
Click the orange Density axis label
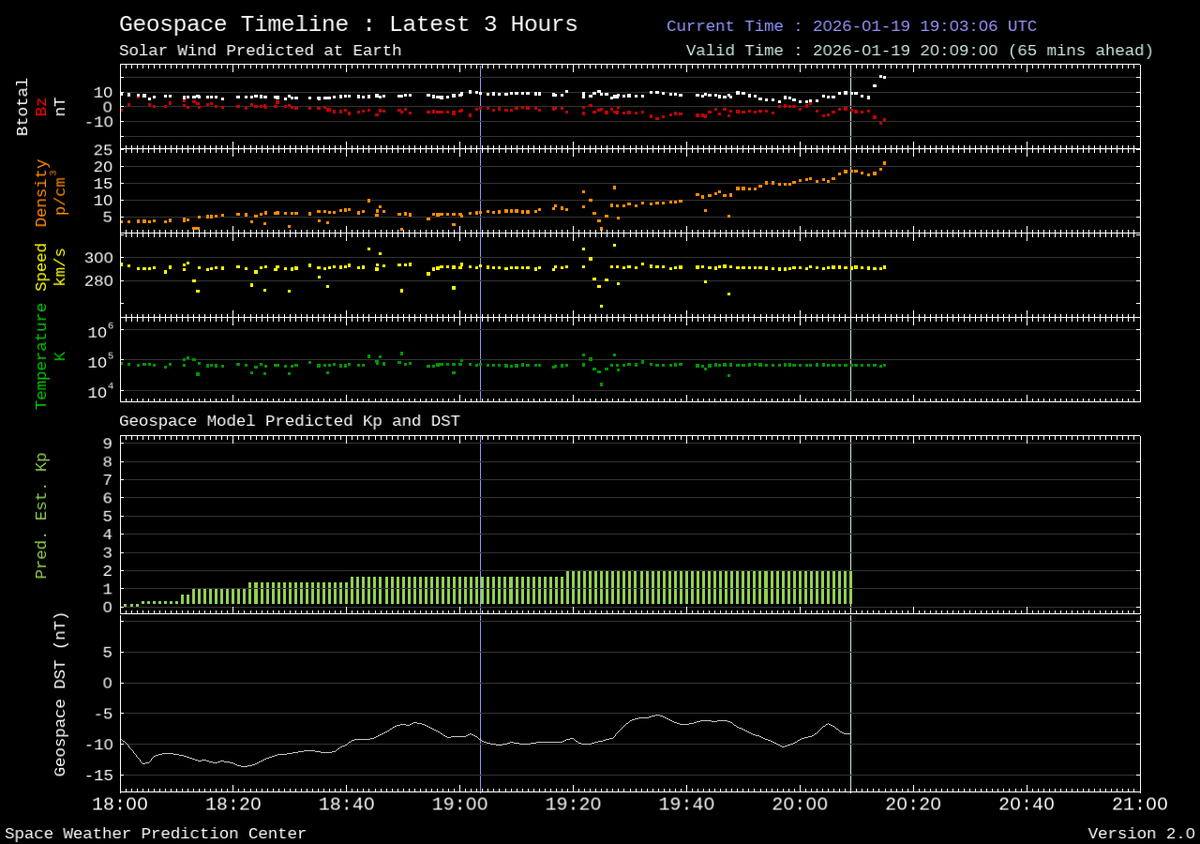pyautogui.click(x=42, y=193)
